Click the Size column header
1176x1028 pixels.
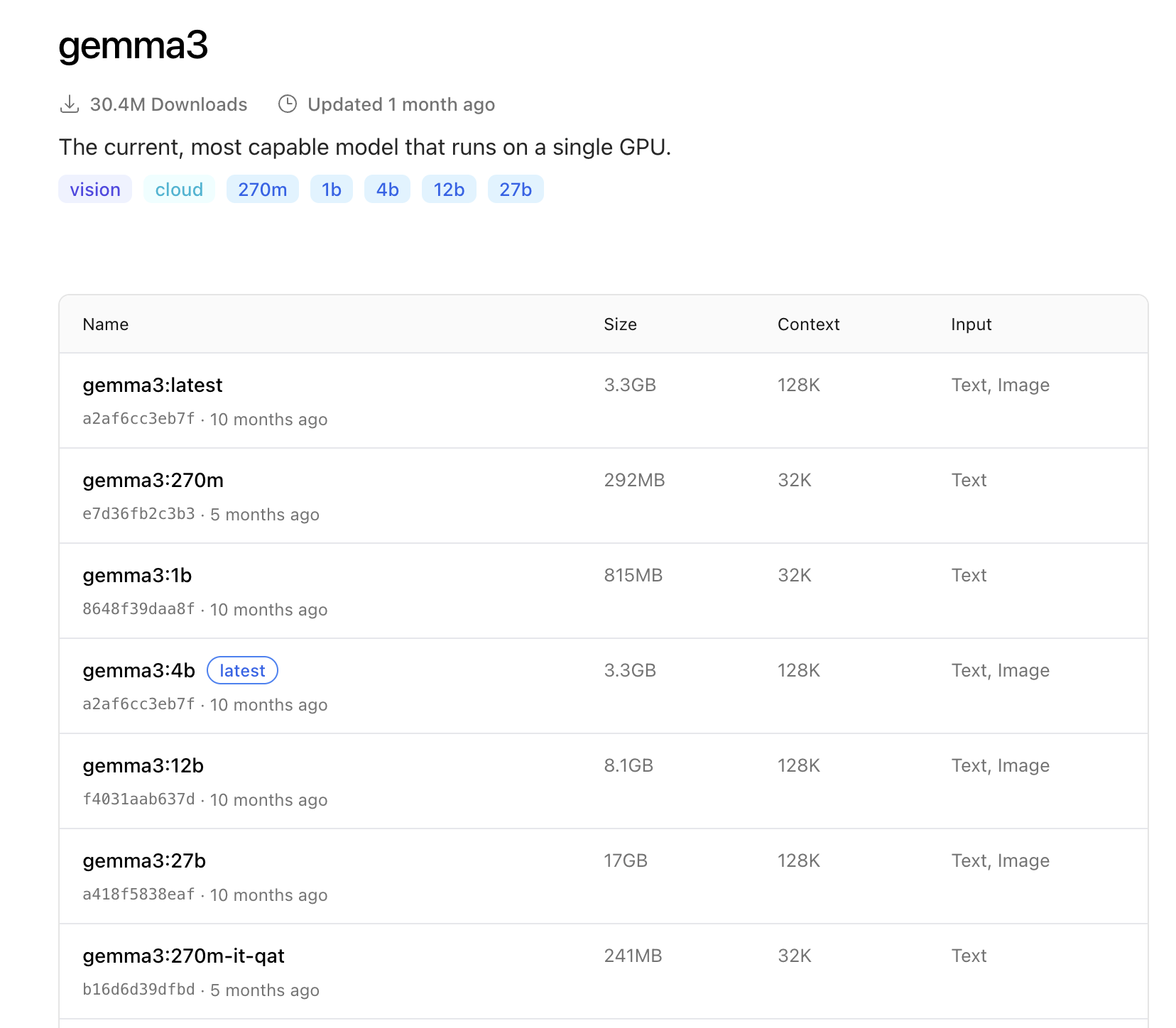[x=620, y=324]
